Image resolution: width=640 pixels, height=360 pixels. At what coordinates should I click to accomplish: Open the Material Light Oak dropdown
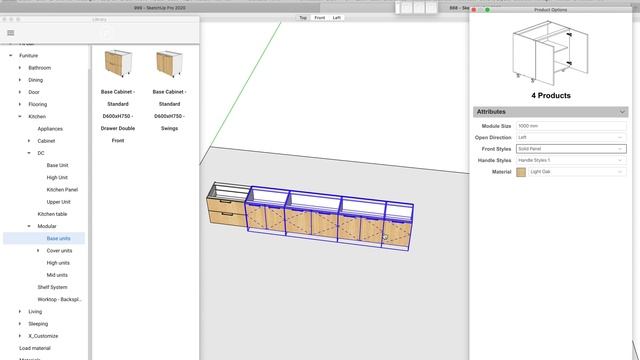(x=577, y=172)
